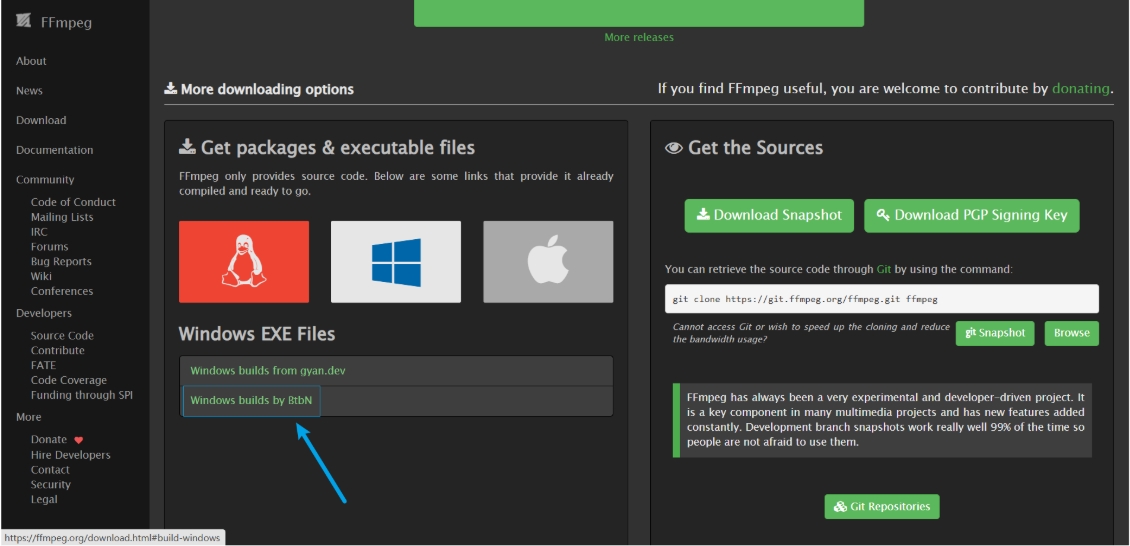
Task: Open Code of Conduct link
Action: 73,202
